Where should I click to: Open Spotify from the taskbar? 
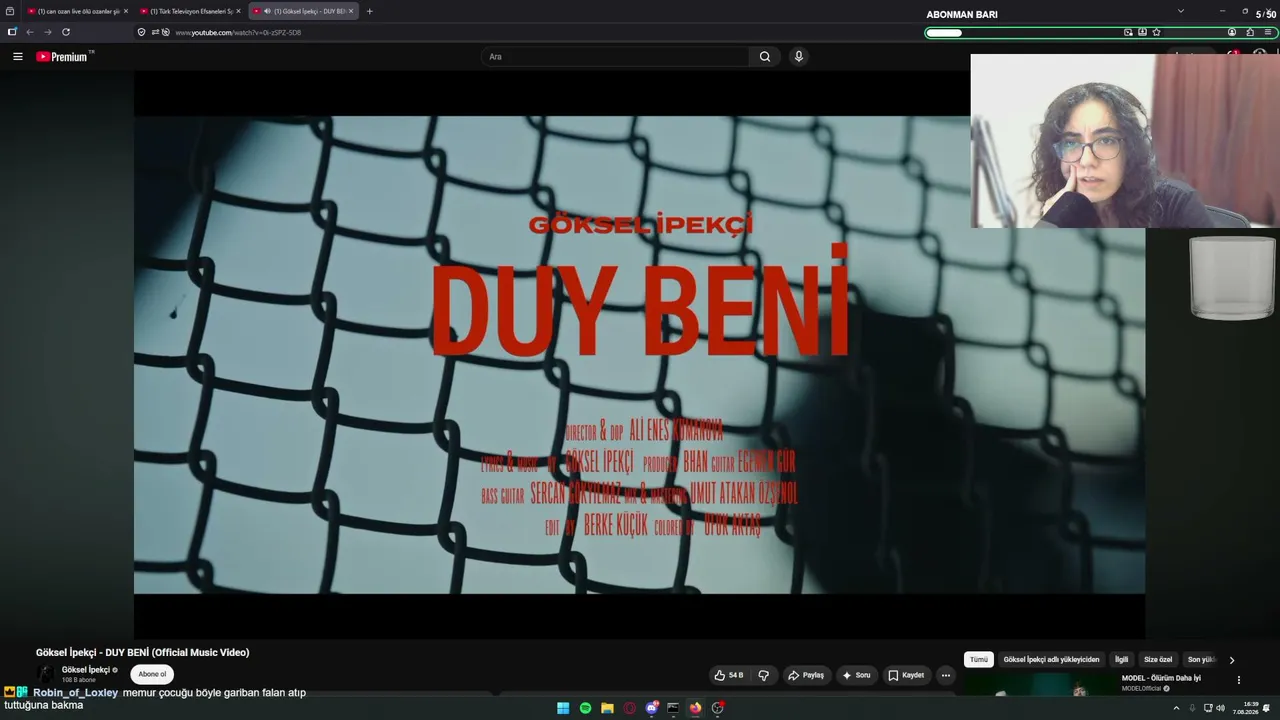[585, 708]
